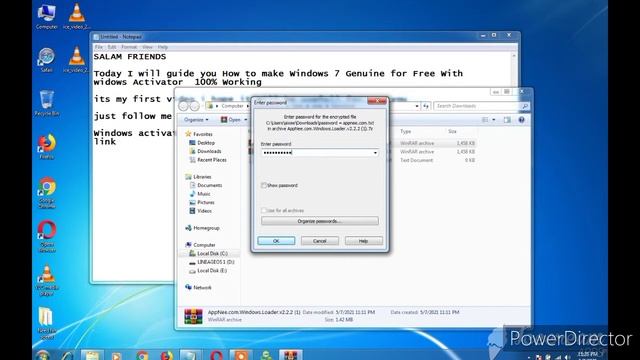Click the Change your view icon
Image resolution: width=640 pixels, height=360 pixels.
485,120
